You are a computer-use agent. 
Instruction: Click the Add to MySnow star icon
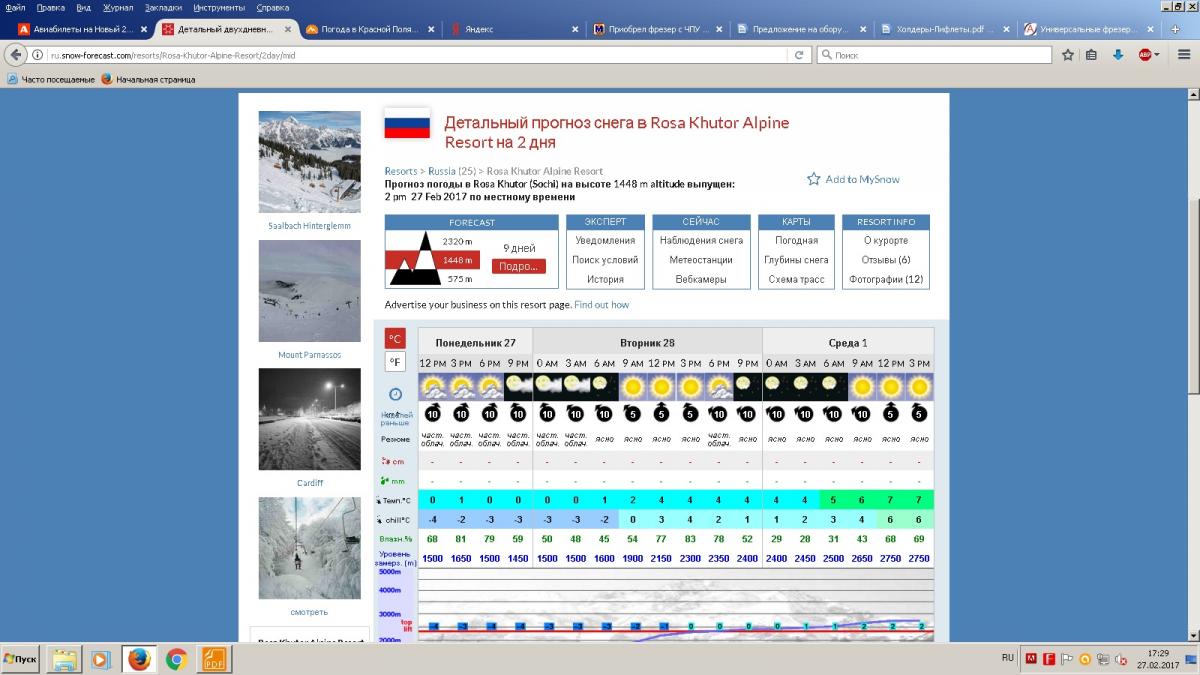point(814,179)
